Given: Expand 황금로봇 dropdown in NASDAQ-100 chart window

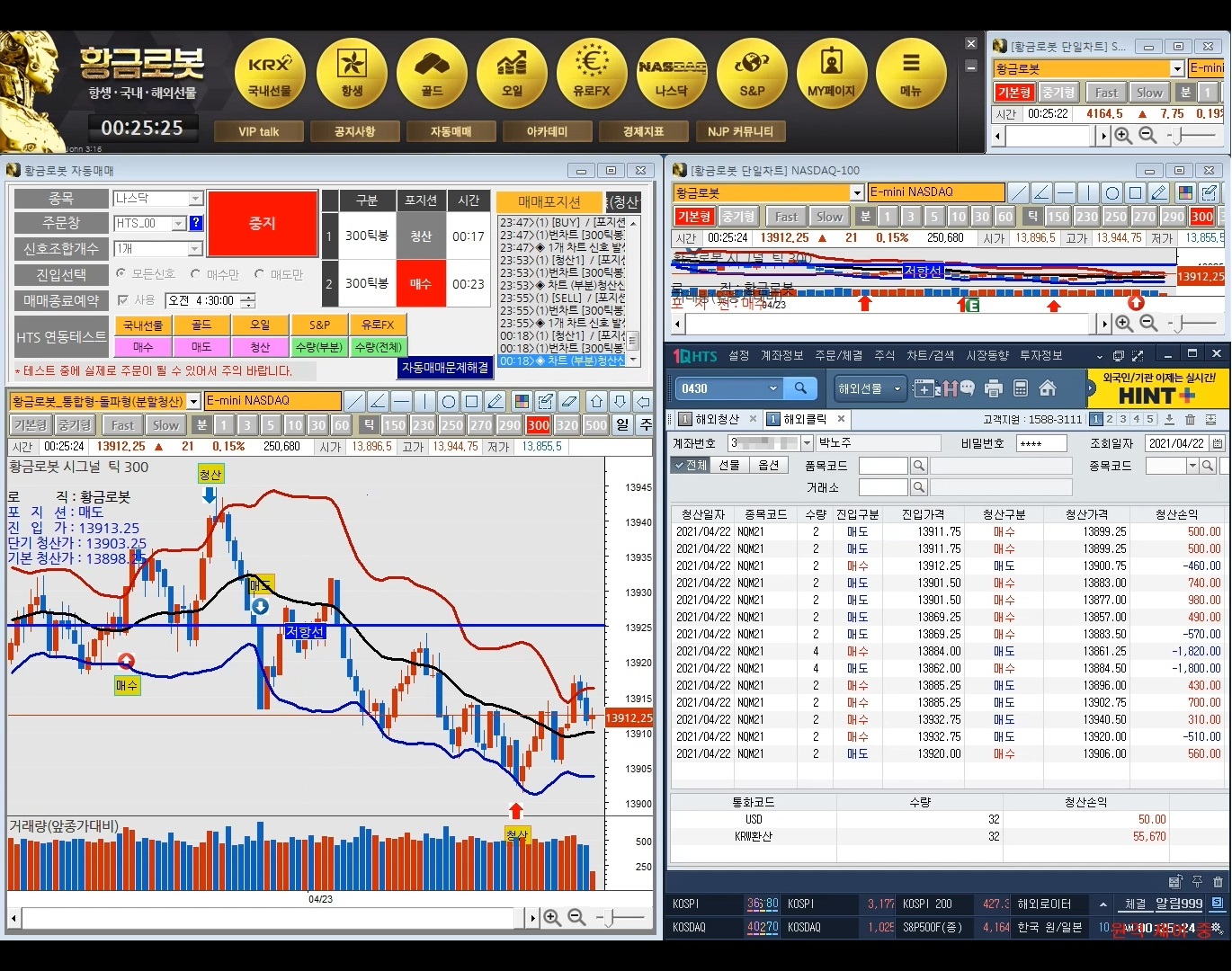Looking at the screenshot, I should [857, 192].
